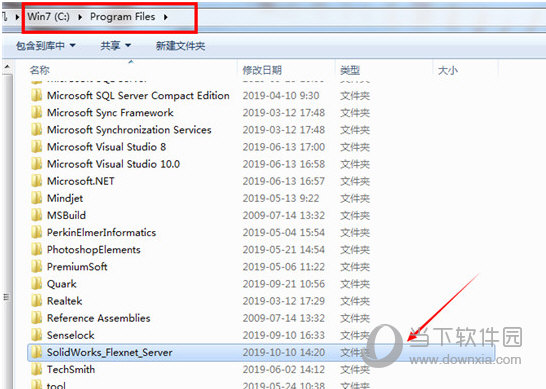
Task: Navigate to Win7 (C:) in the address bar
Action: point(48,17)
